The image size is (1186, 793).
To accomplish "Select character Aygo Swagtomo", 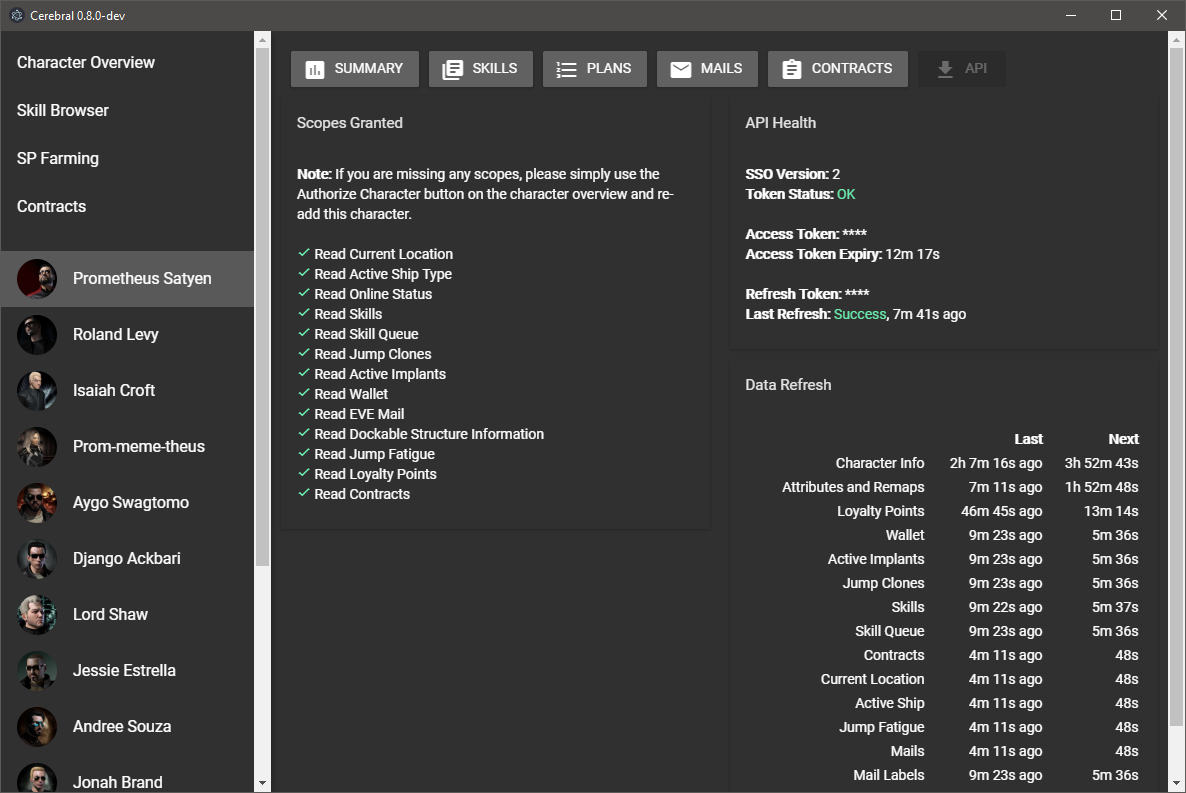I will click(127, 502).
